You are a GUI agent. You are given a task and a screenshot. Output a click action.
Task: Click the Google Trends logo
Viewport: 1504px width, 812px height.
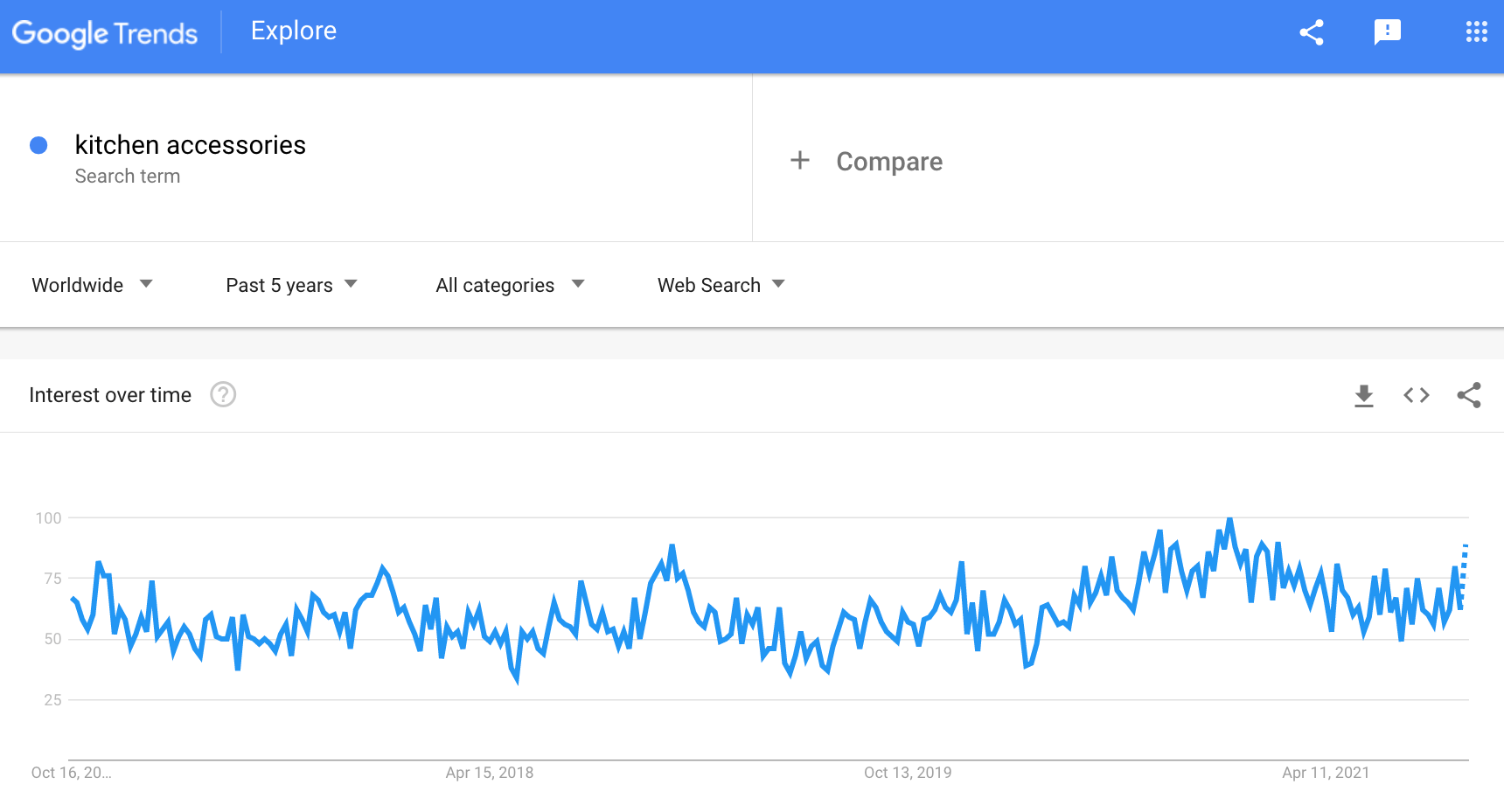click(x=105, y=33)
